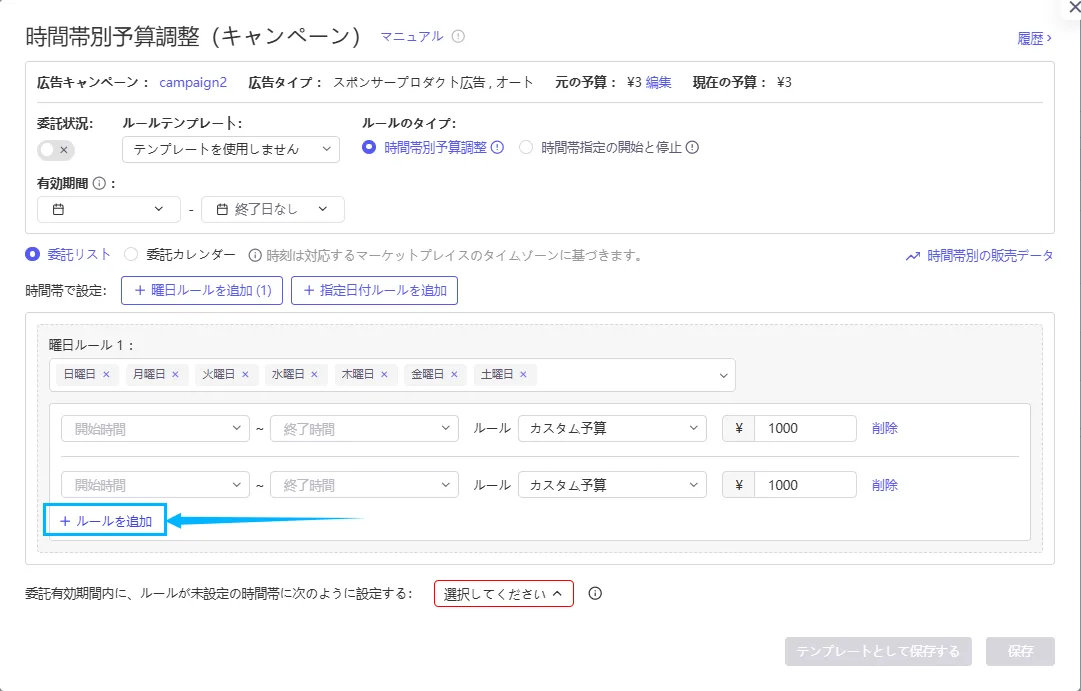This screenshot has height=691, width=1081.
Task: Open 時間帯別の販売データ link
Action: pos(990,256)
